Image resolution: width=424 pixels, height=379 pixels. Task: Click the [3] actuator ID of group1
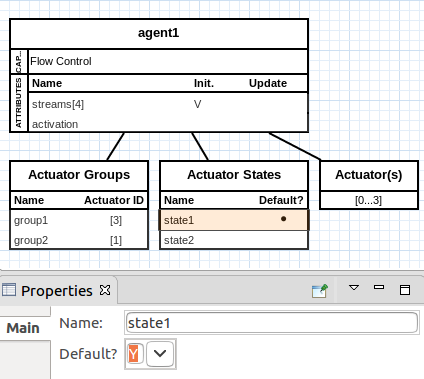(116, 220)
